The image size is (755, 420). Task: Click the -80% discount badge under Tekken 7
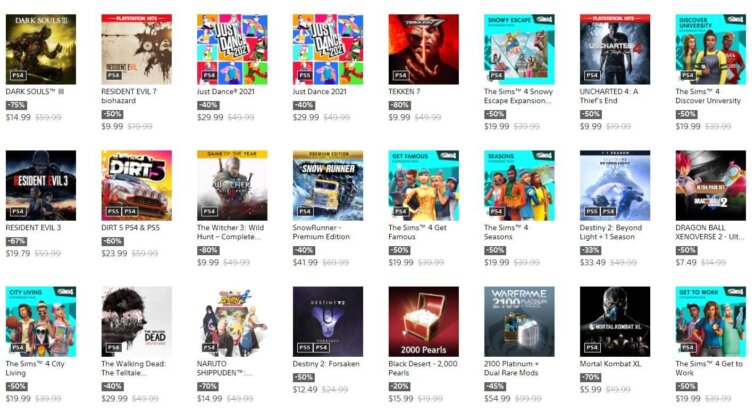coord(400,105)
